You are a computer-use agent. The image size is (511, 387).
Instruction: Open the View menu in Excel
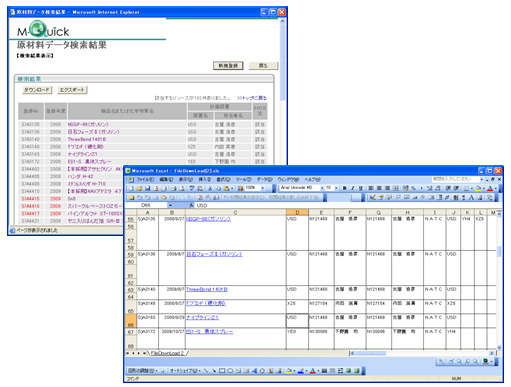[x=186, y=179]
